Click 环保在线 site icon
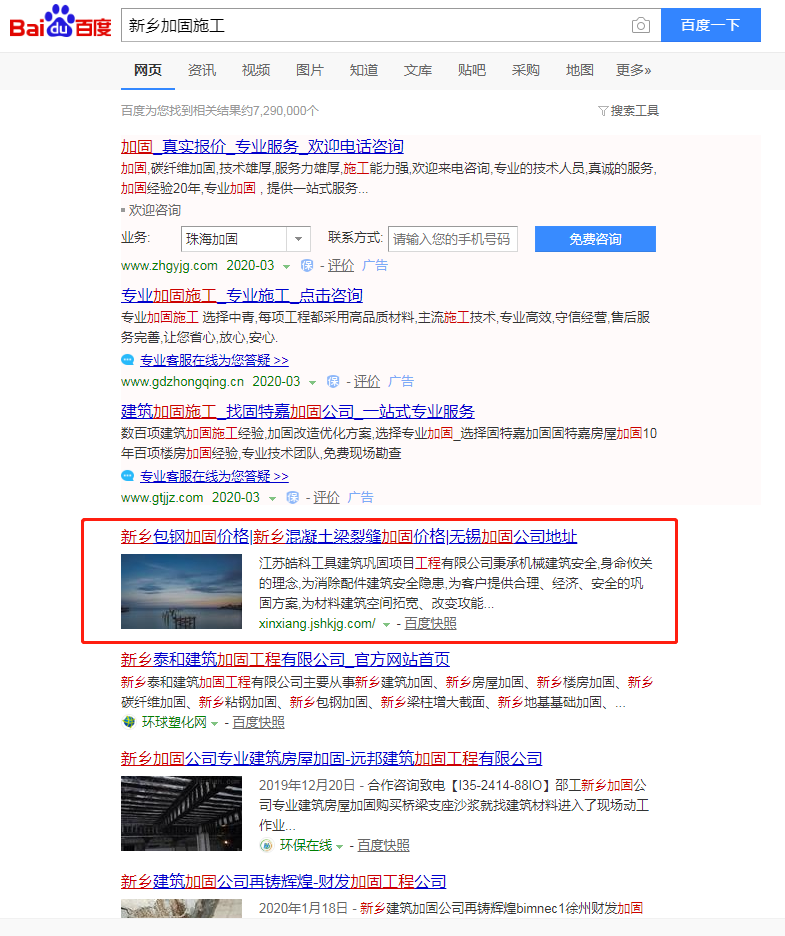 pos(266,845)
